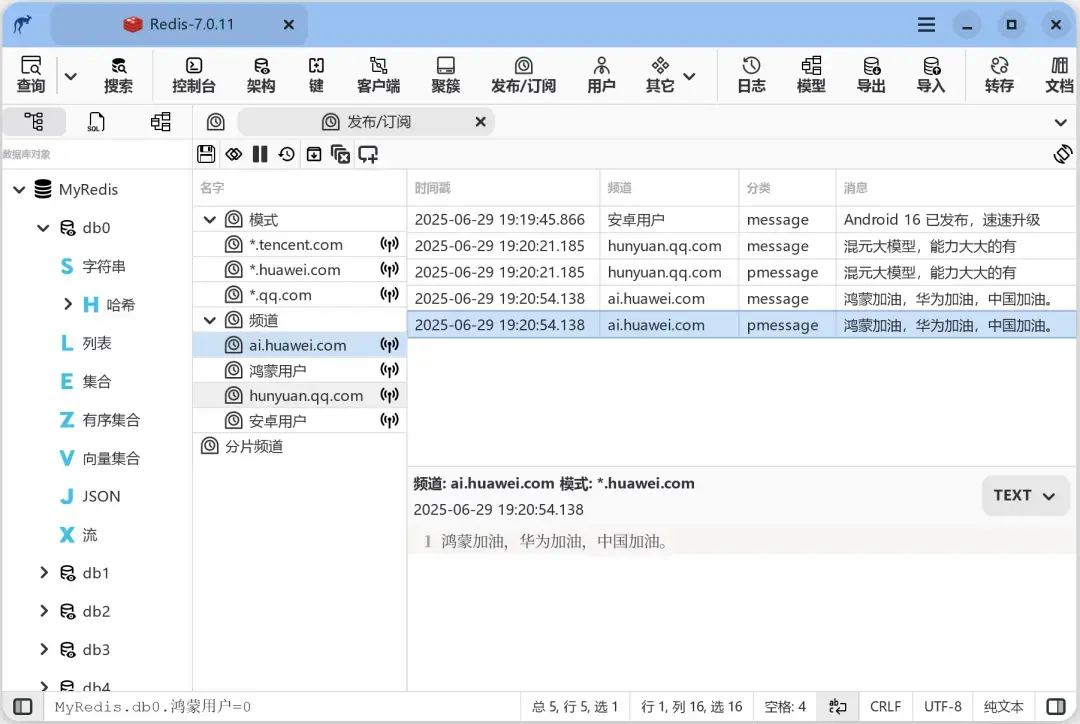The image size is (1080, 724).
Task: Open the dropdown arrow beside 查询
Action: 70,76
